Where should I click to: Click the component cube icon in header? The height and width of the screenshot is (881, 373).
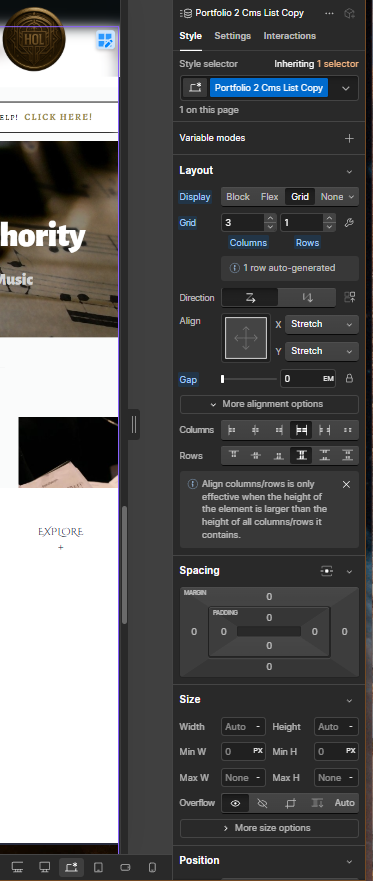[x=349, y=13]
